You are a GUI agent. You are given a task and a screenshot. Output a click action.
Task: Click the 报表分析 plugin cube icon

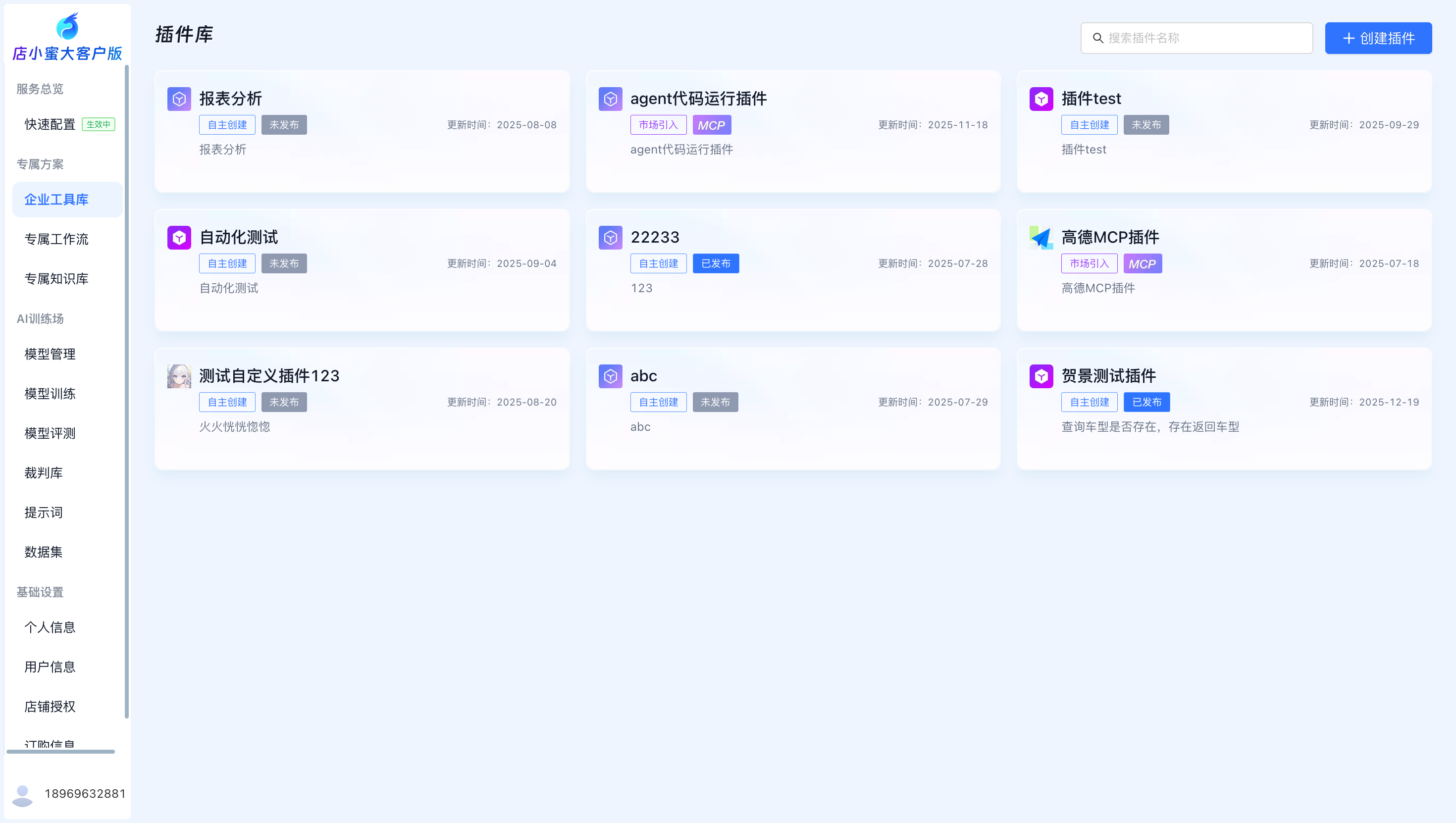click(x=179, y=99)
